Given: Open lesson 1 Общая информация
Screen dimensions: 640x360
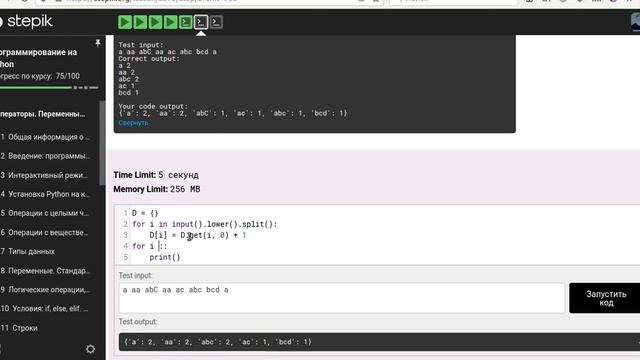Looking at the screenshot, I should point(46,137).
